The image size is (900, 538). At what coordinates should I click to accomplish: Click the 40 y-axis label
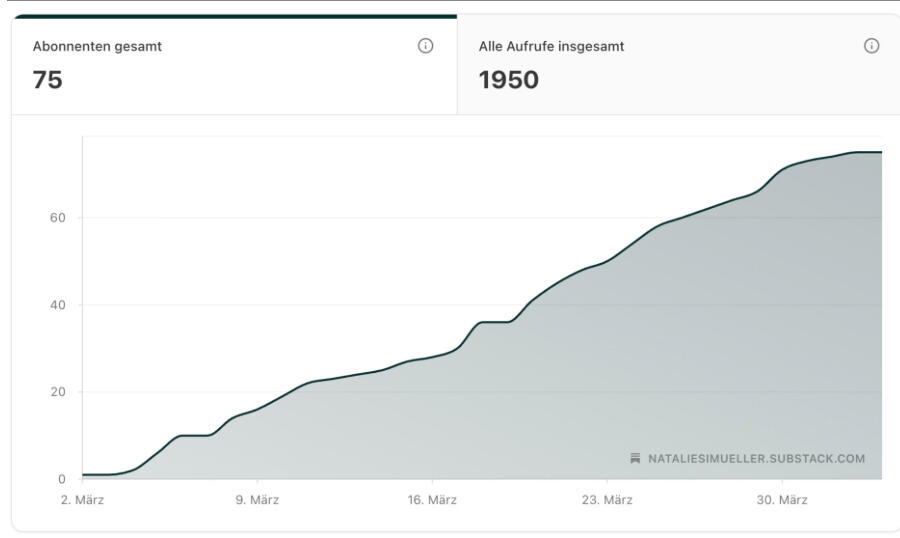(57, 305)
